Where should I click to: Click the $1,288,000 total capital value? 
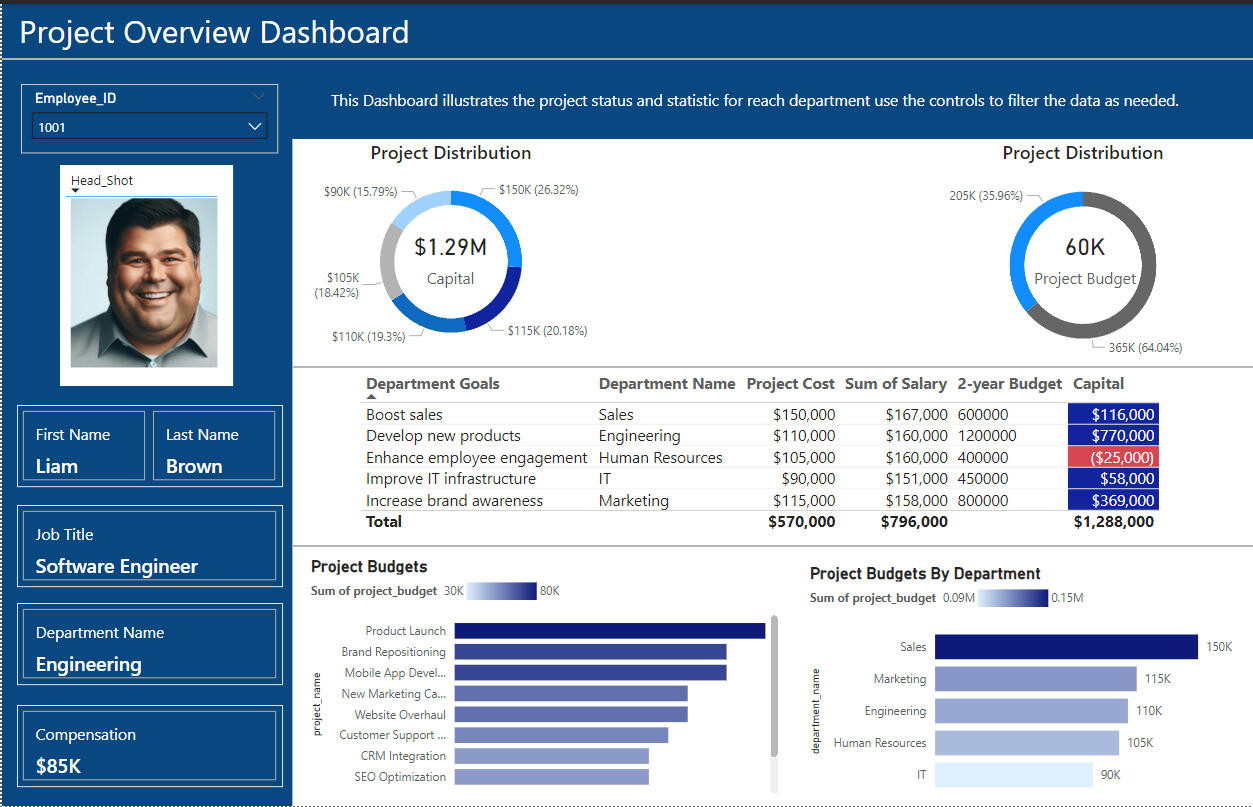point(1114,522)
